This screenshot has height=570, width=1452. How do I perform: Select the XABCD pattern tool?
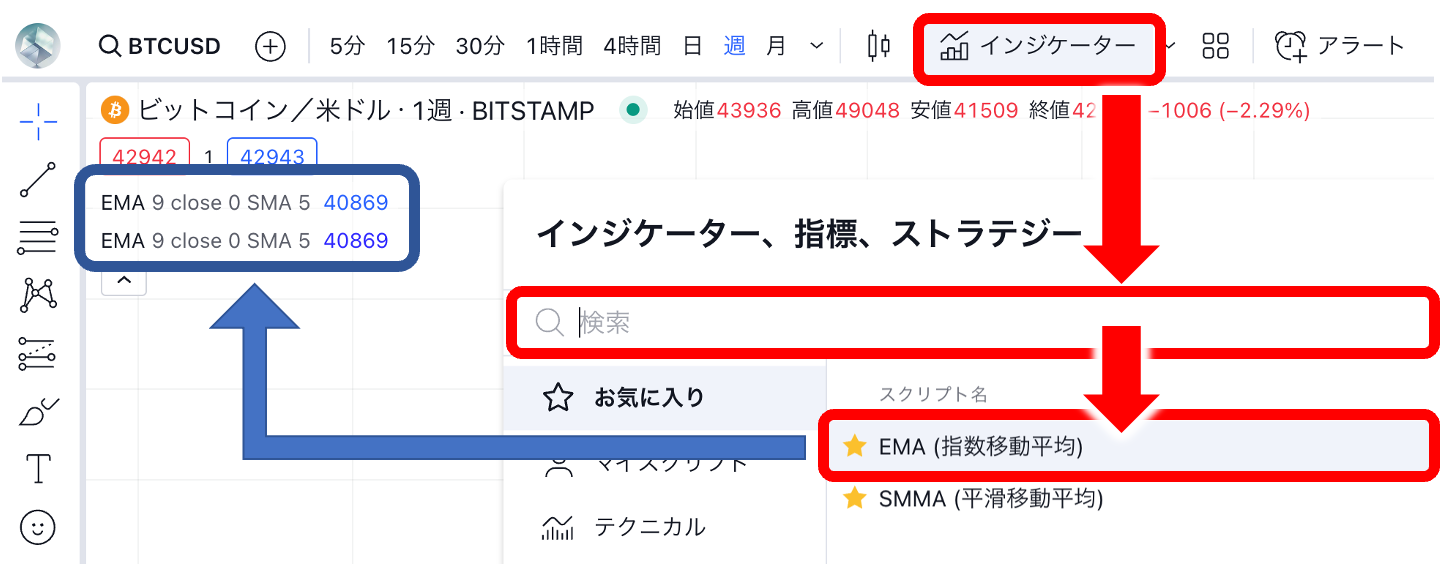click(38, 294)
